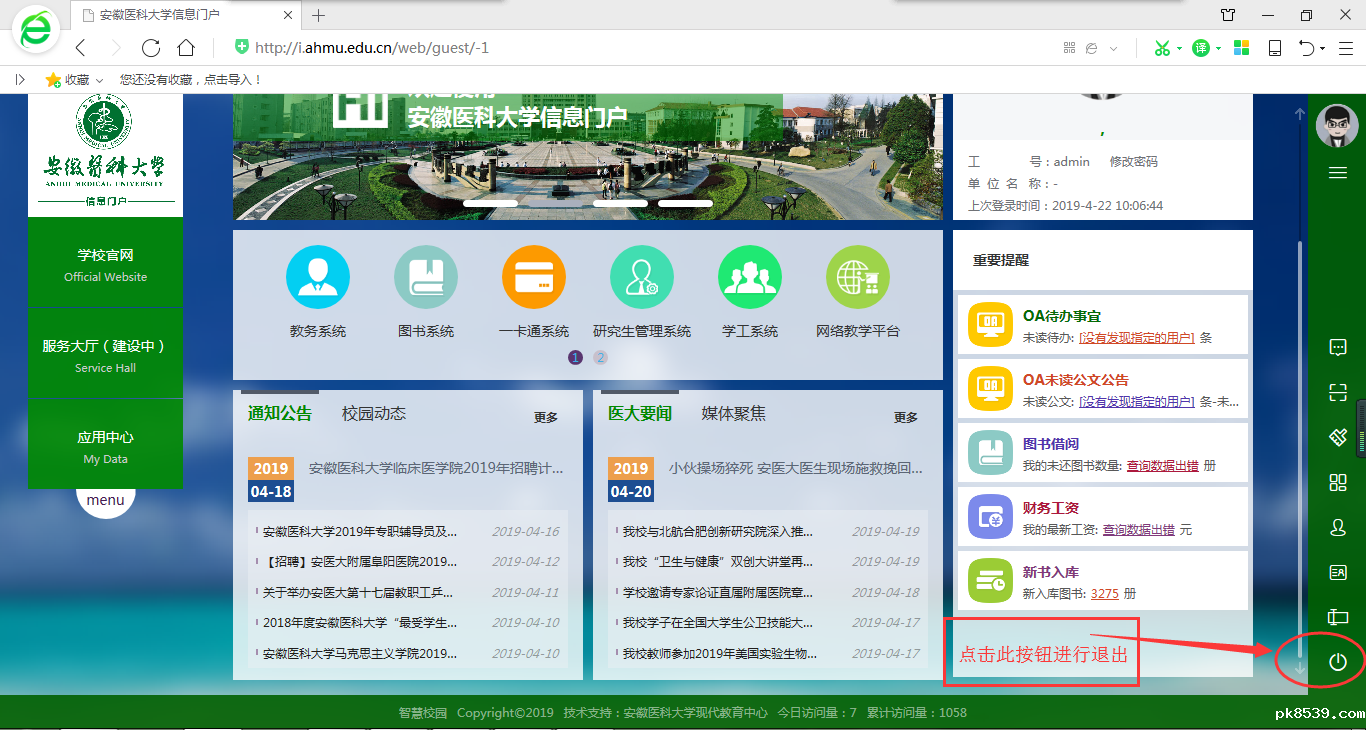Open the browser main menu icon

click(1345, 48)
